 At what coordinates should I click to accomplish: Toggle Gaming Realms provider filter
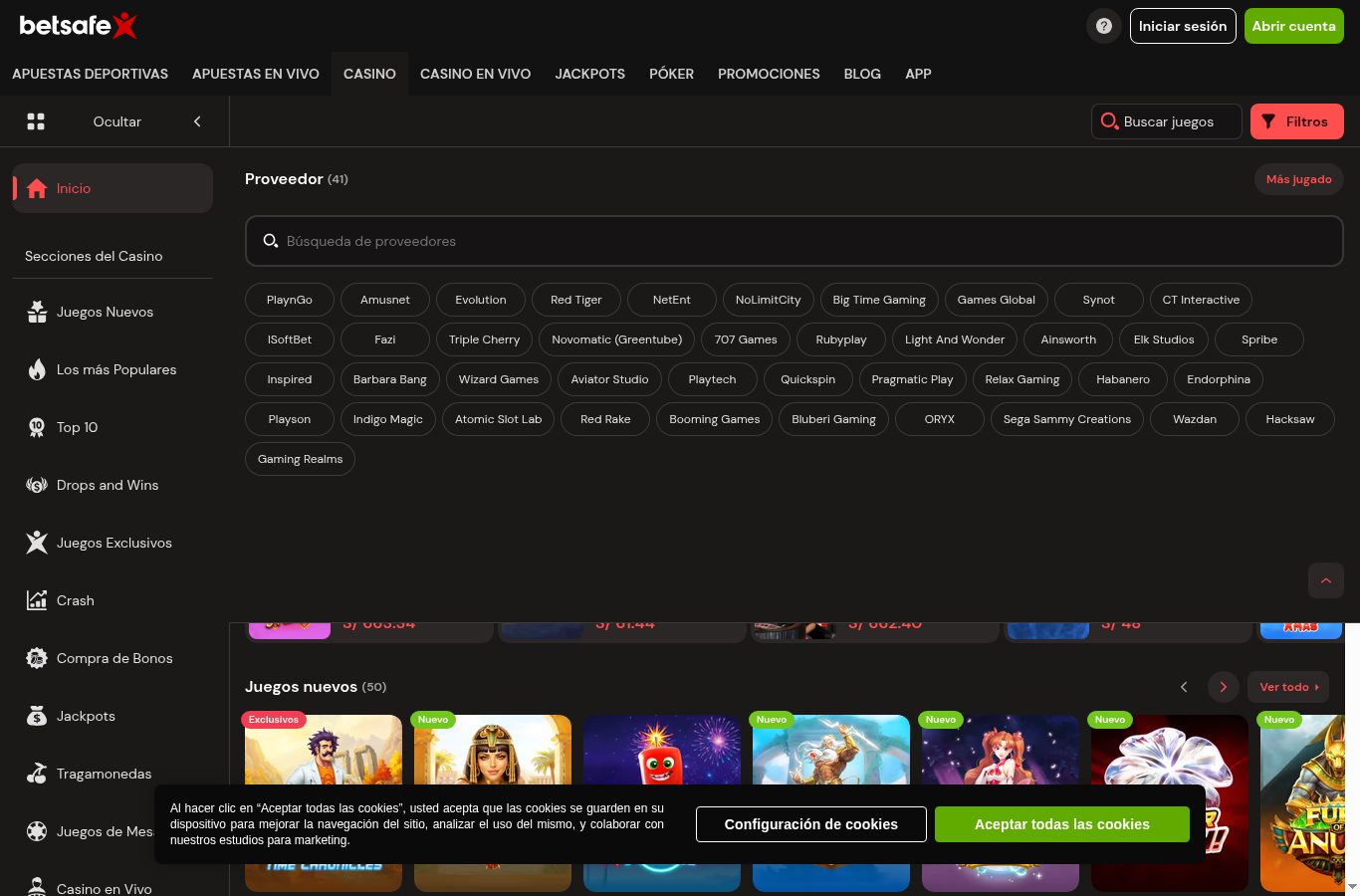300,459
